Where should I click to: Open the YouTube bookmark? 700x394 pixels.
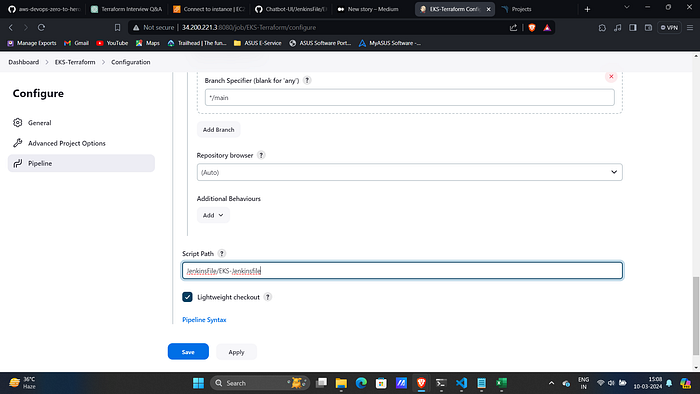[x=112, y=43]
